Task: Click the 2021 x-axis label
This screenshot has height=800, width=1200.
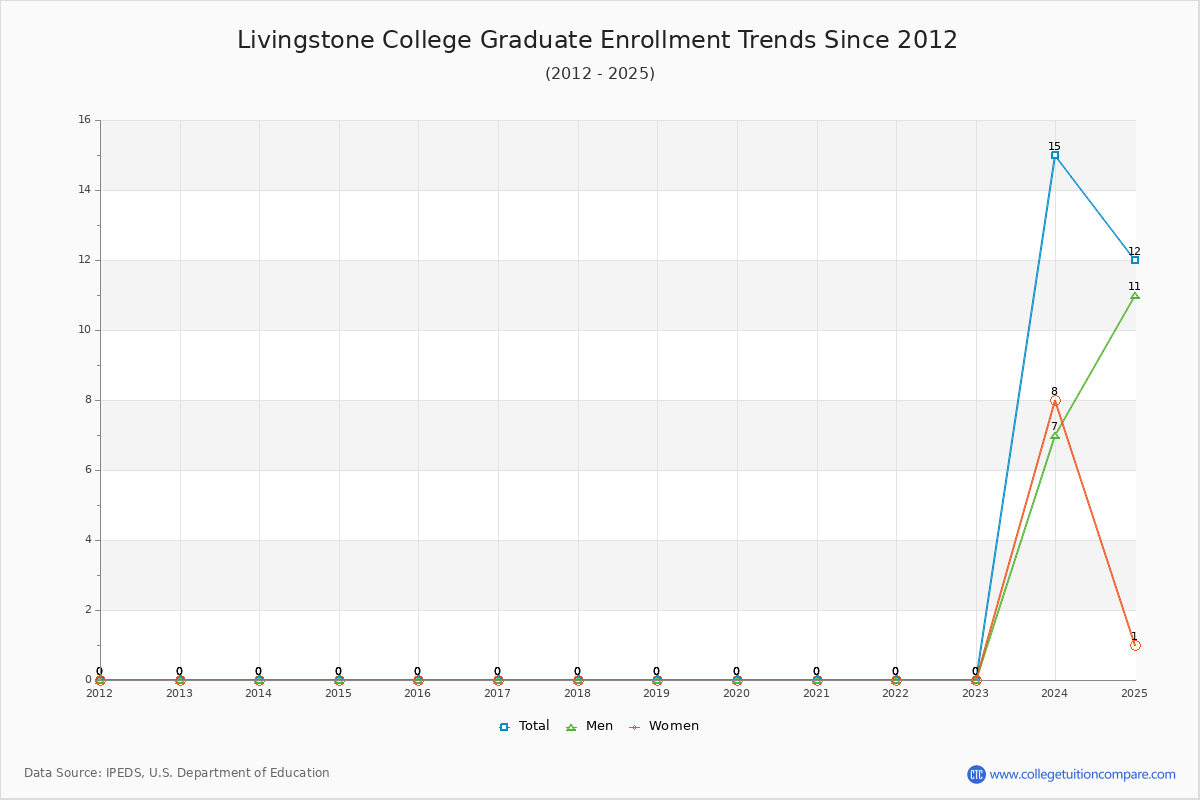Action: click(817, 692)
